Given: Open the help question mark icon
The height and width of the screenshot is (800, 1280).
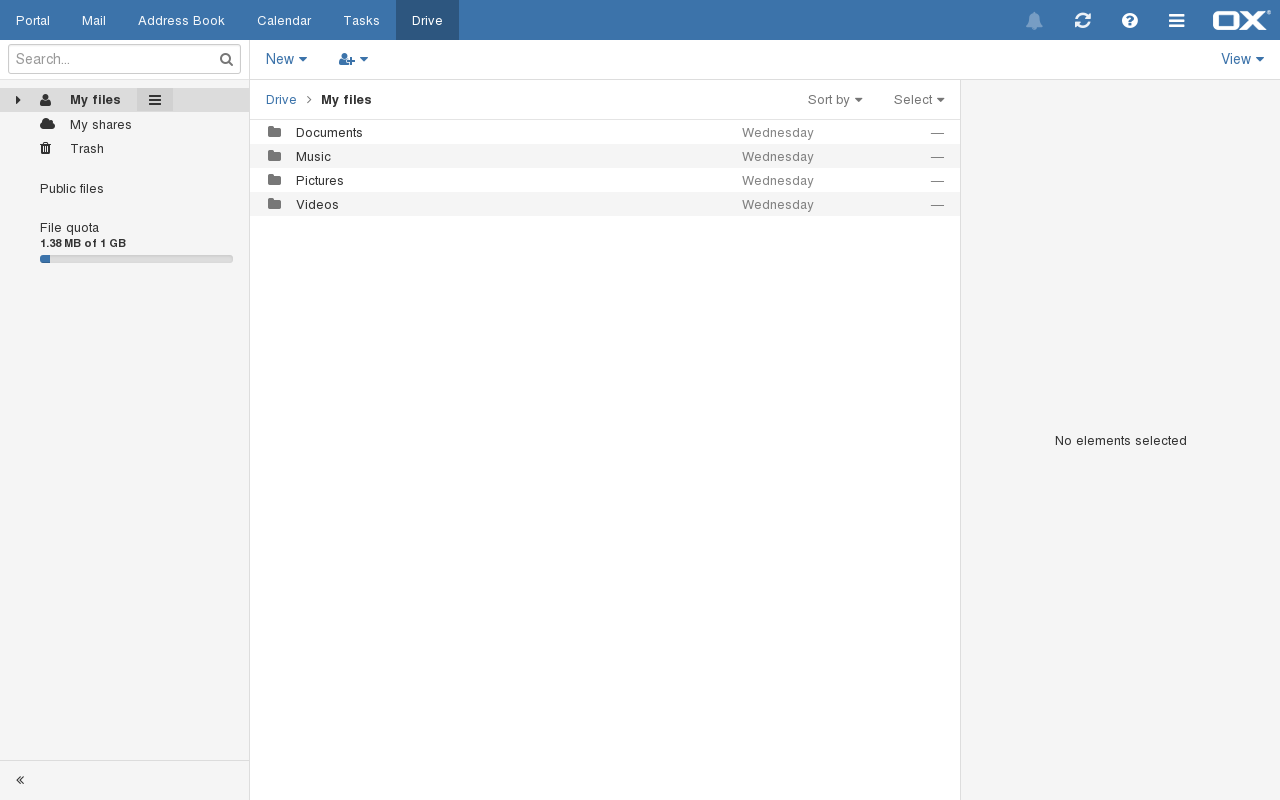Looking at the screenshot, I should tap(1130, 21).
